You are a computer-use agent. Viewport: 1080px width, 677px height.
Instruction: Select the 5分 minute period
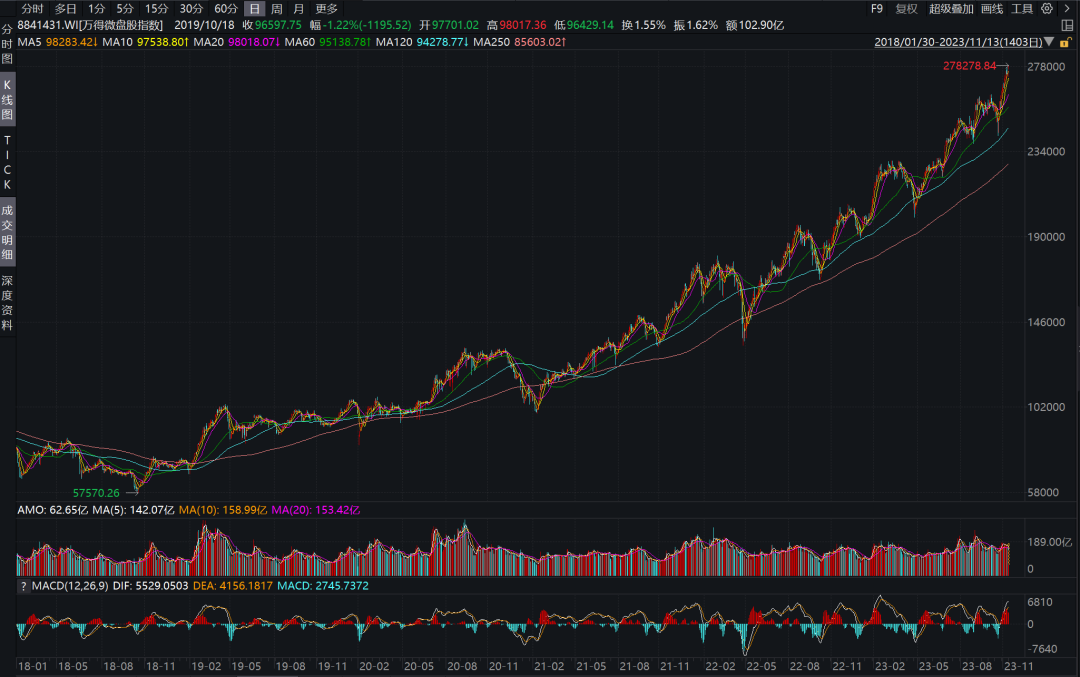pyautogui.click(x=125, y=9)
